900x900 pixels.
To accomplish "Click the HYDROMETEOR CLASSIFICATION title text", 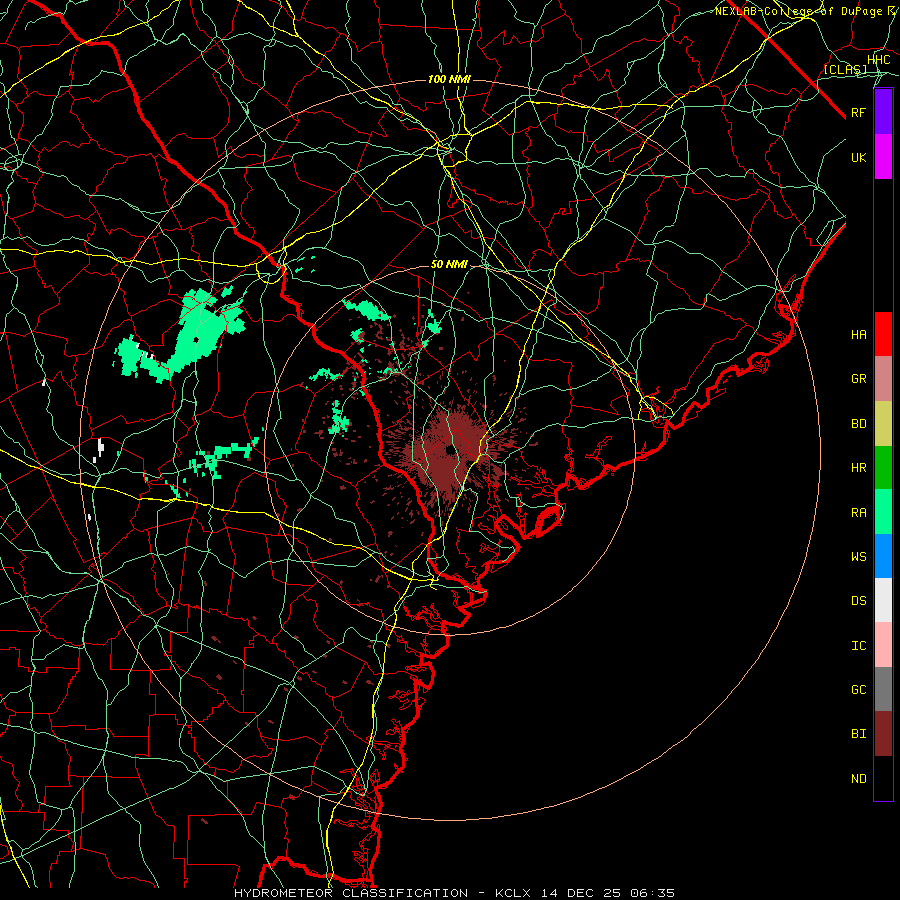I will (x=351, y=893).
